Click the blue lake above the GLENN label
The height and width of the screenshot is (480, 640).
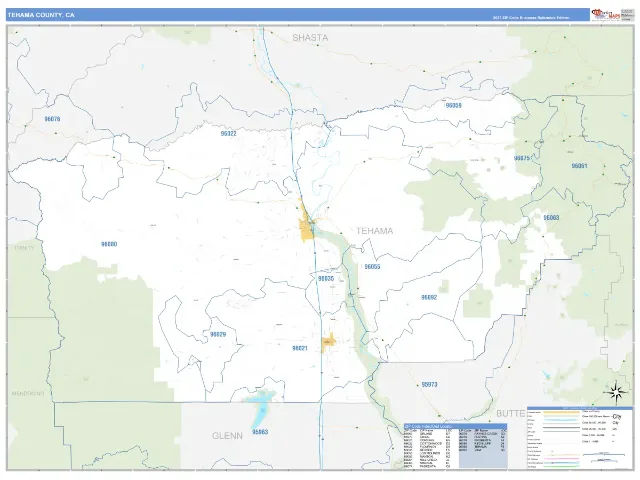coord(260,408)
